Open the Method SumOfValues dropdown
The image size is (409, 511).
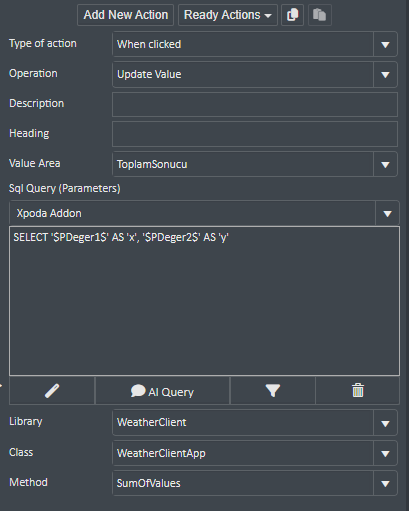[x=385, y=483]
